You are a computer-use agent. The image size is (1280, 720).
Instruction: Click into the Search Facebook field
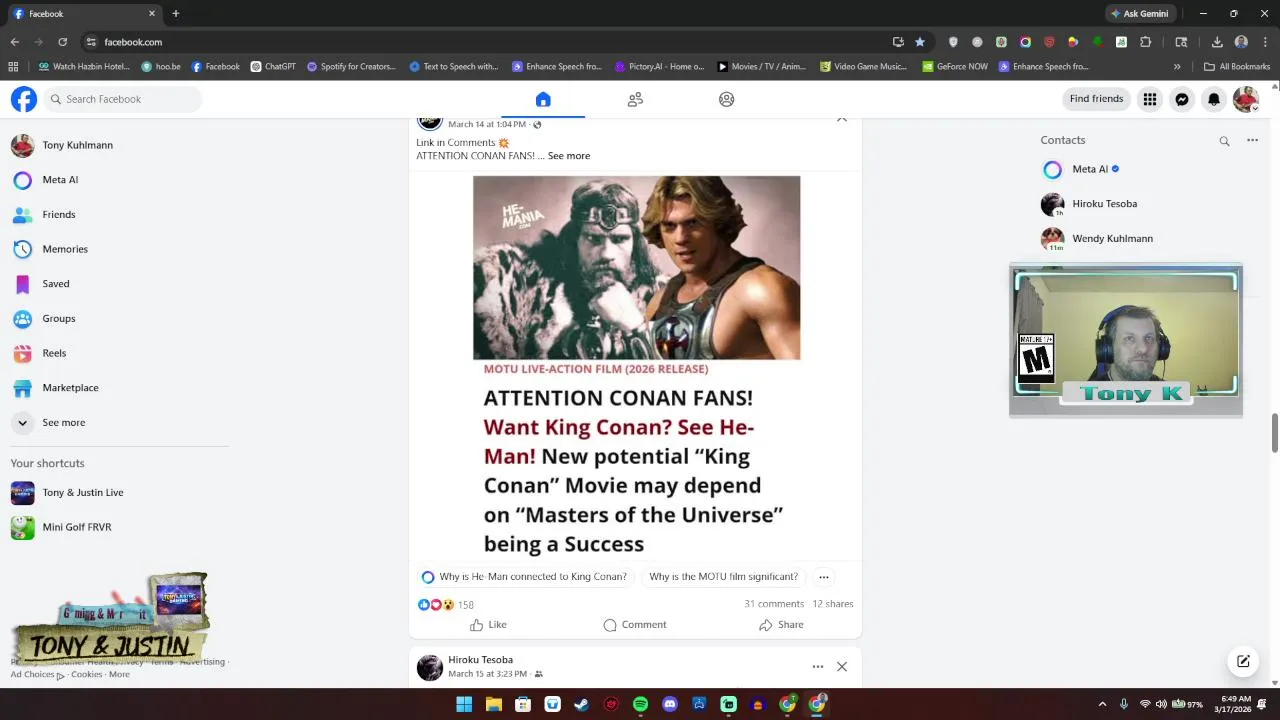[122, 99]
